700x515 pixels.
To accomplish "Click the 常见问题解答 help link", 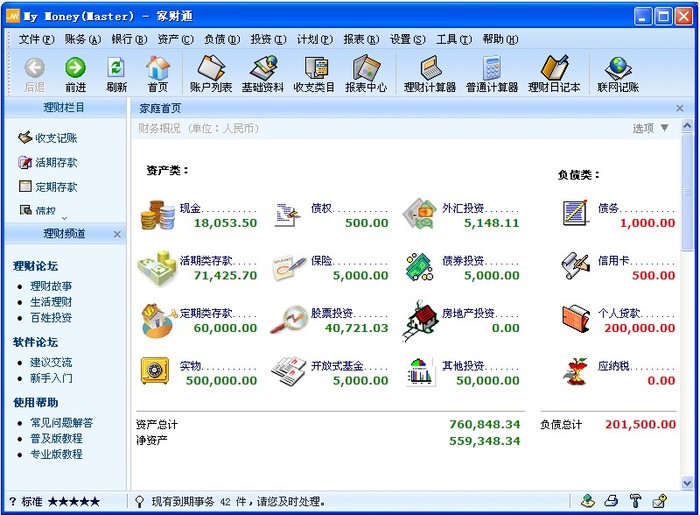I will [x=61, y=423].
